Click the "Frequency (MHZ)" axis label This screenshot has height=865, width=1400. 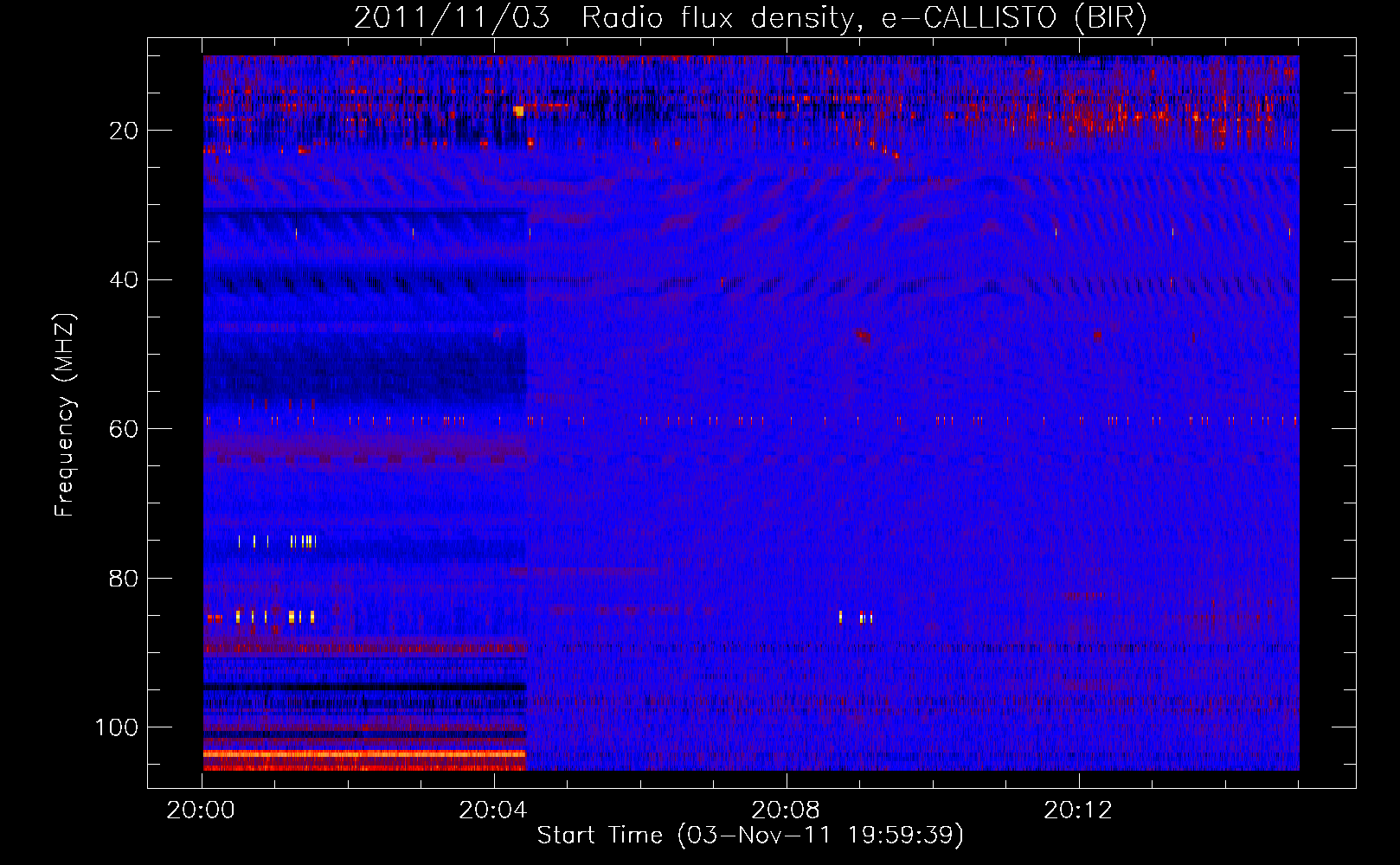[65, 414]
